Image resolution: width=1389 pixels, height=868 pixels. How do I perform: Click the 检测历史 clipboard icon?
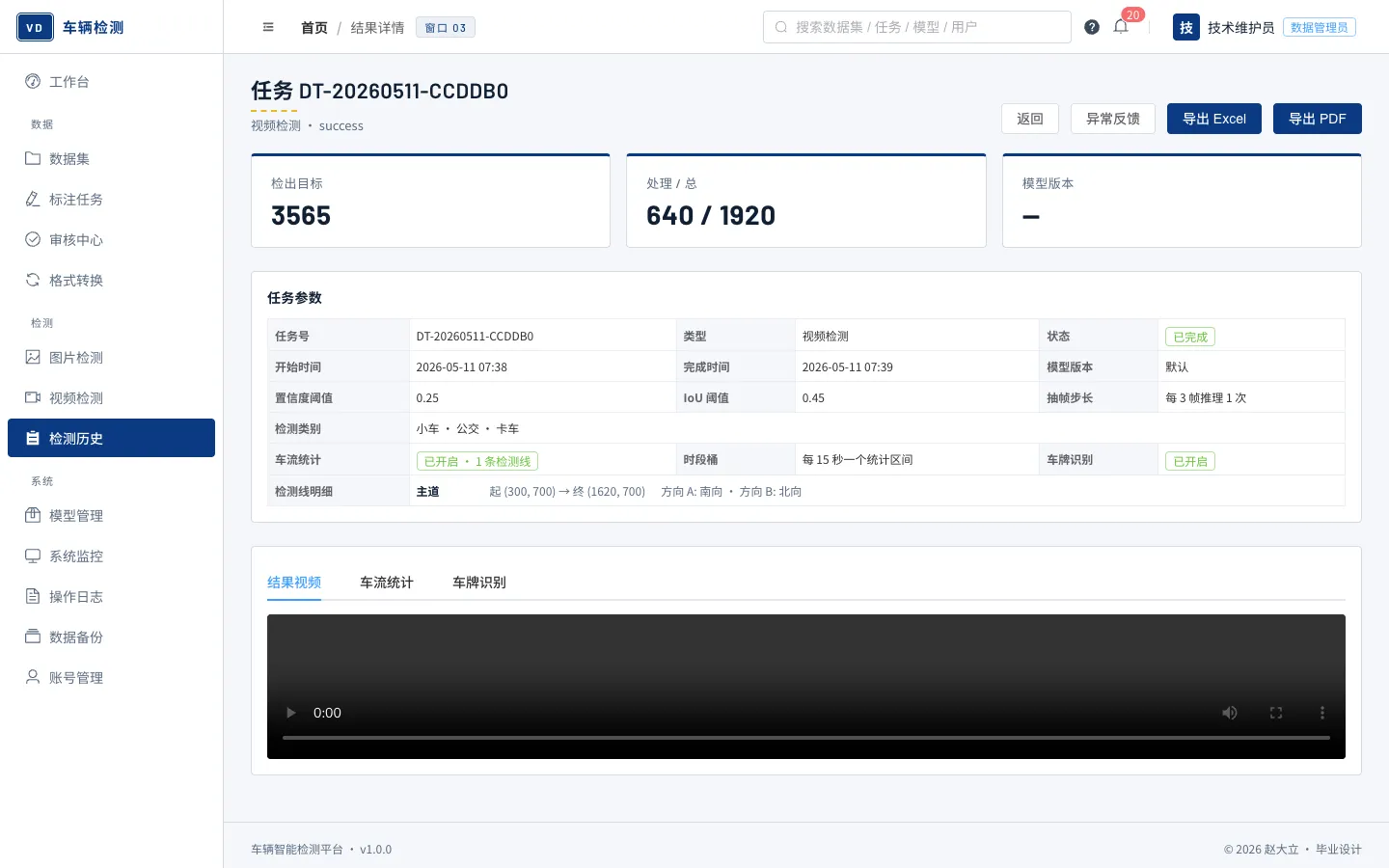[33, 439]
